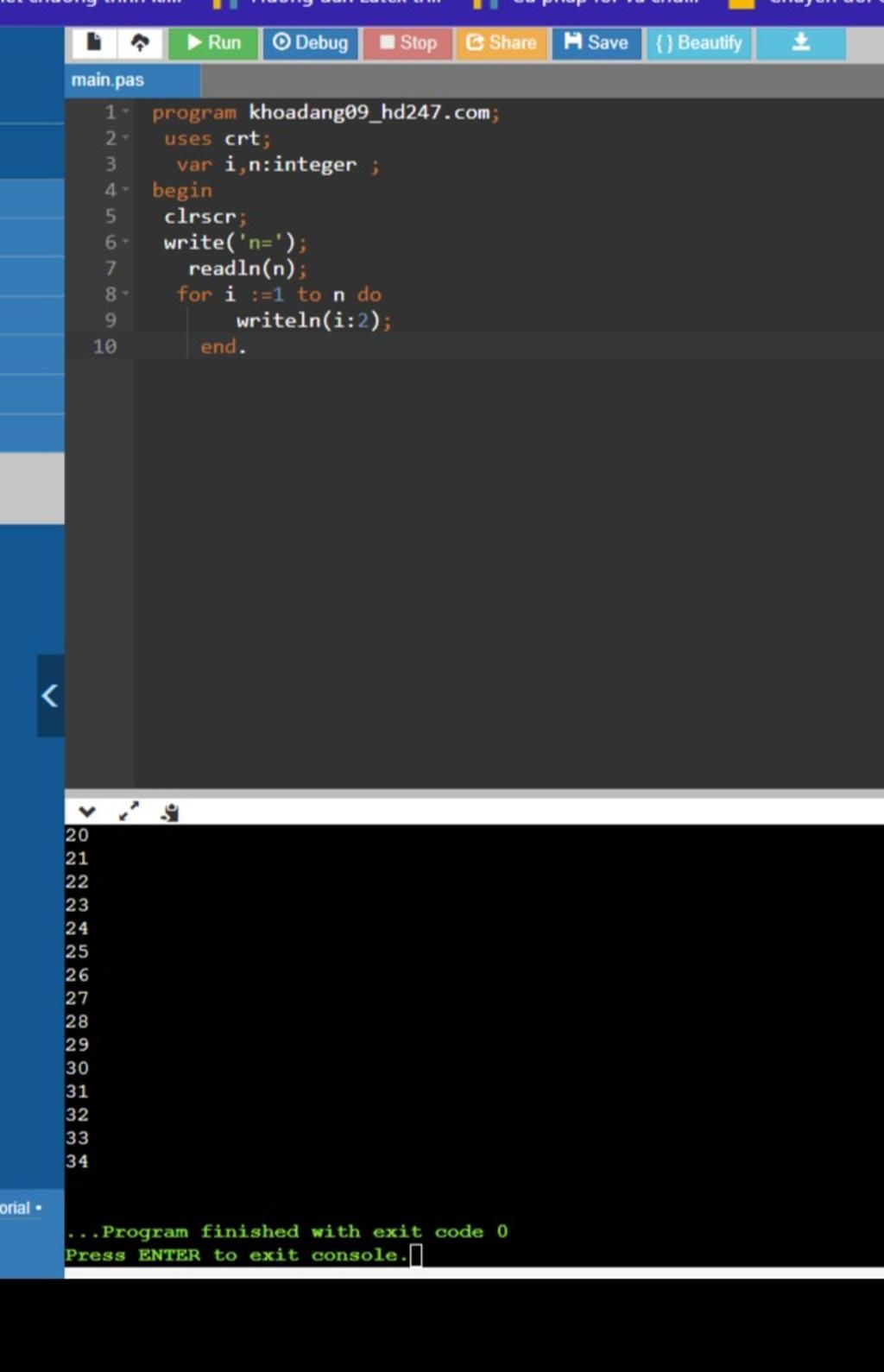Click the new file icon
The image size is (884, 1372).
(93, 42)
